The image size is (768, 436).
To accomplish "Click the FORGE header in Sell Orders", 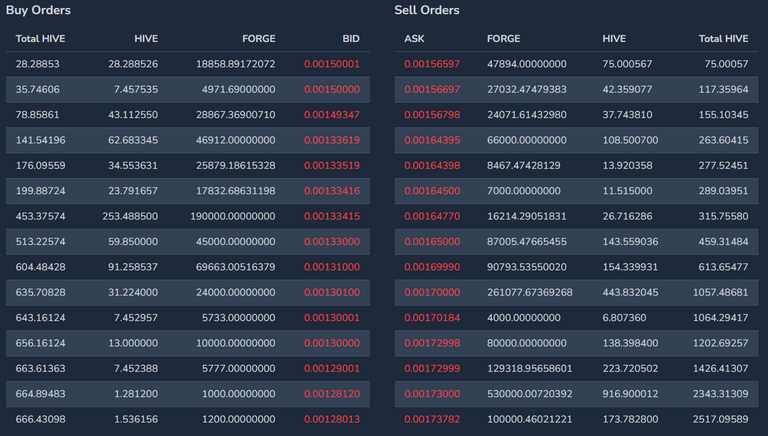I will pyautogui.click(x=504, y=39).
